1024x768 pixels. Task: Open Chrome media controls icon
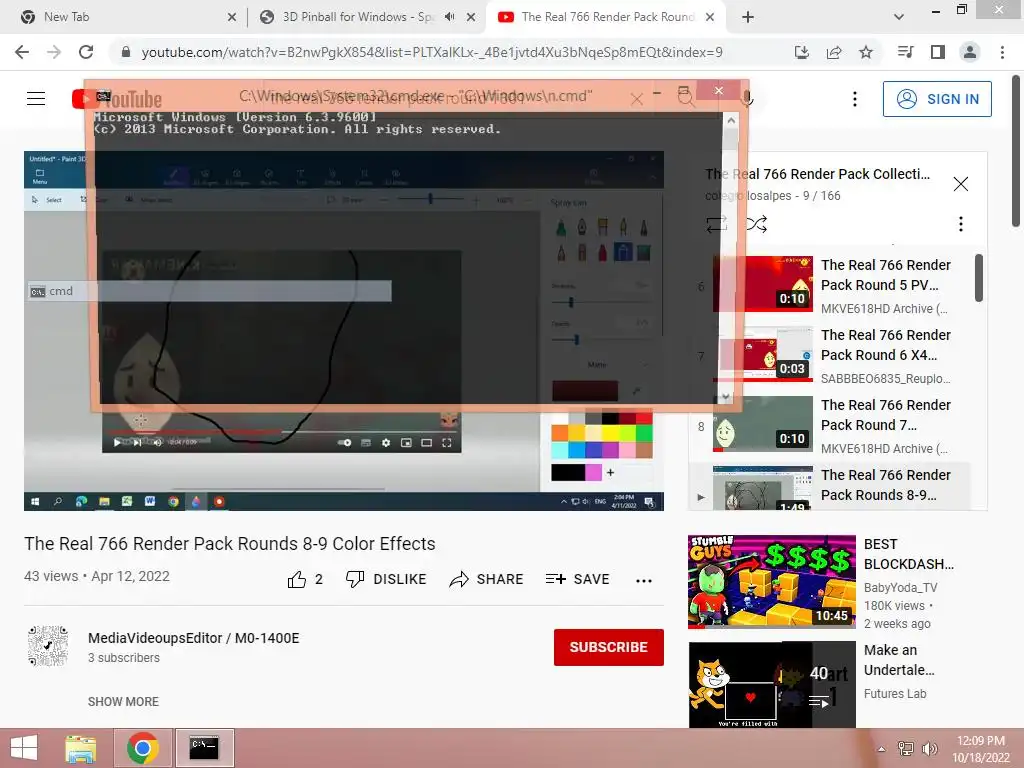(x=906, y=52)
